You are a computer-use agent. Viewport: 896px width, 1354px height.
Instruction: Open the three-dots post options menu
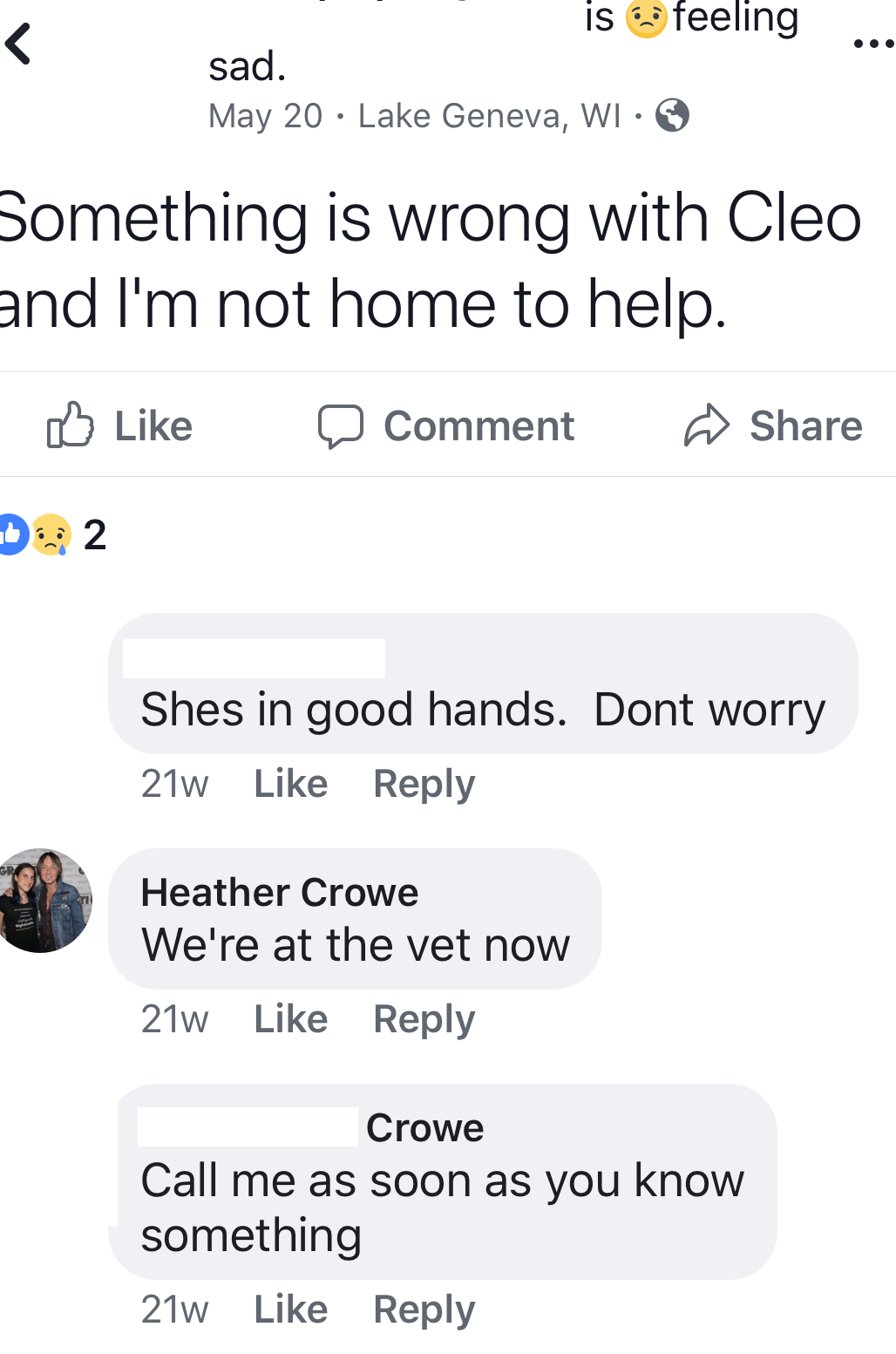(874, 44)
